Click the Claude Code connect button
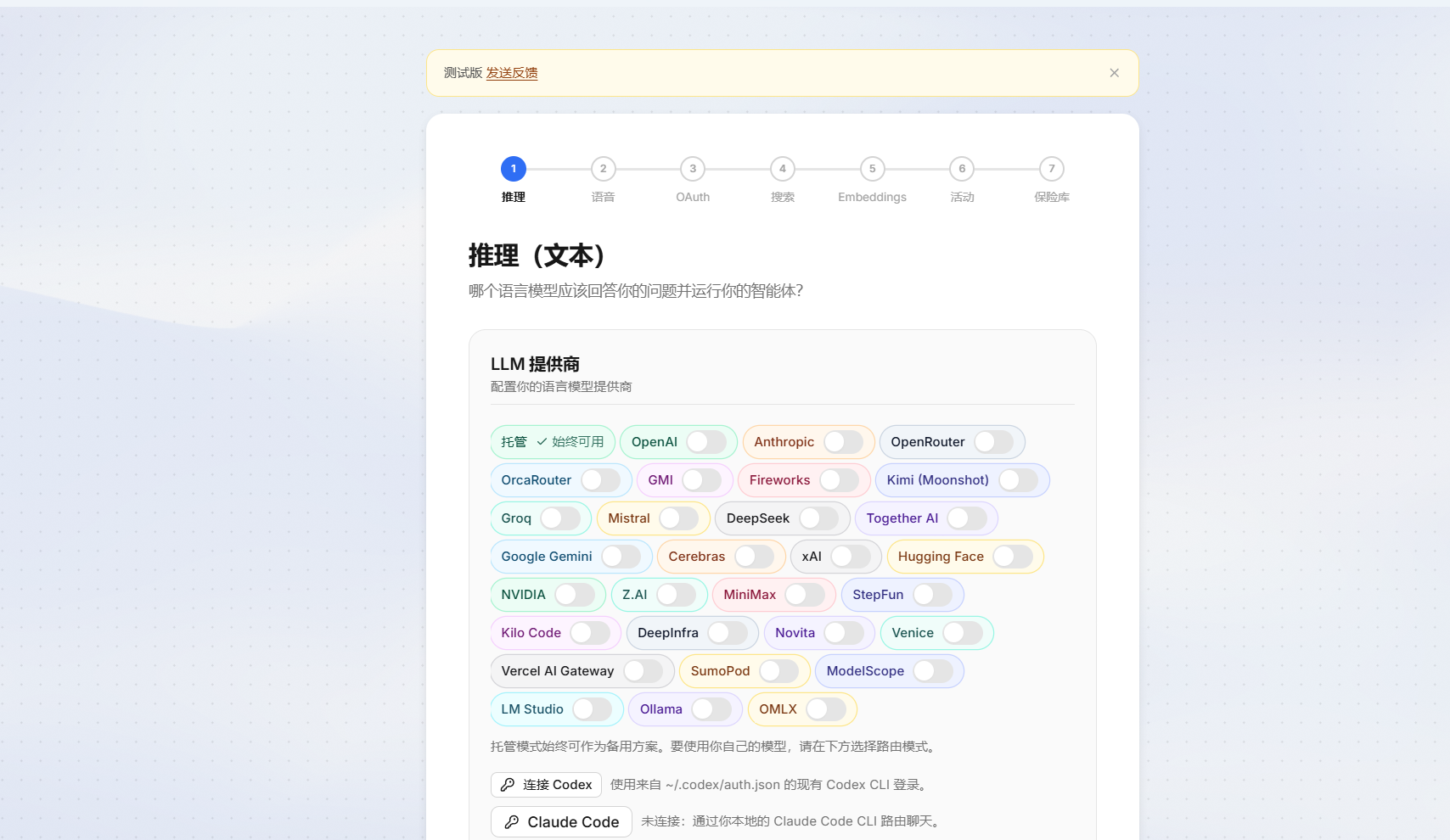 pos(561,822)
